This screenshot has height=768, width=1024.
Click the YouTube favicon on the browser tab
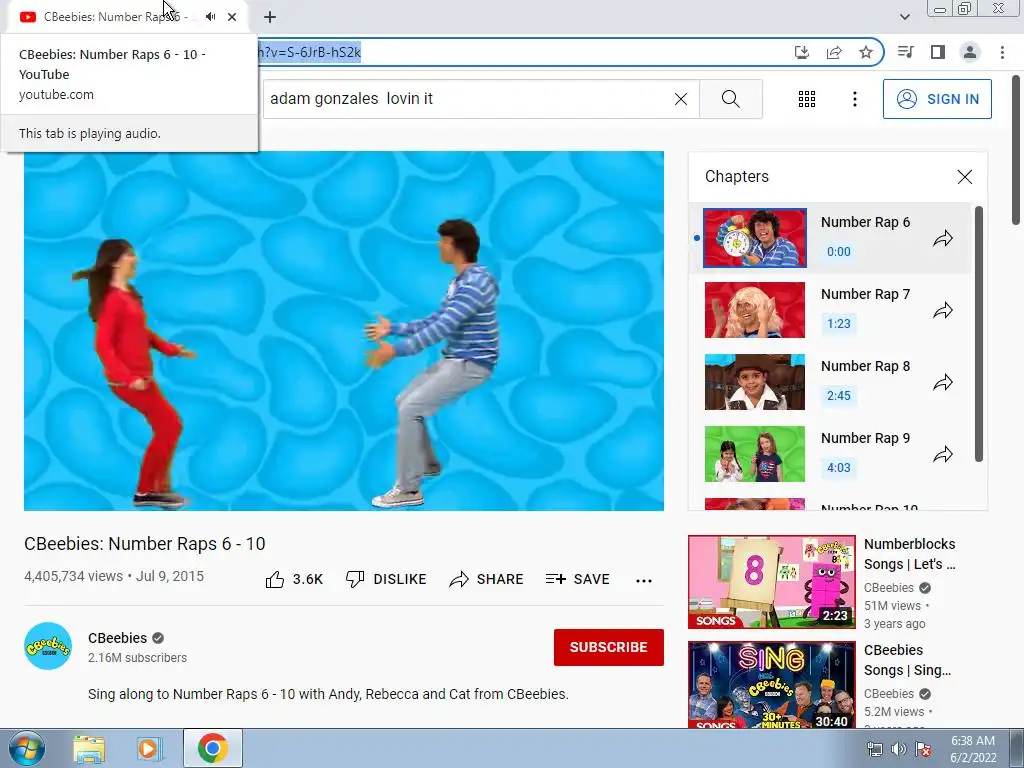(27, 17)
